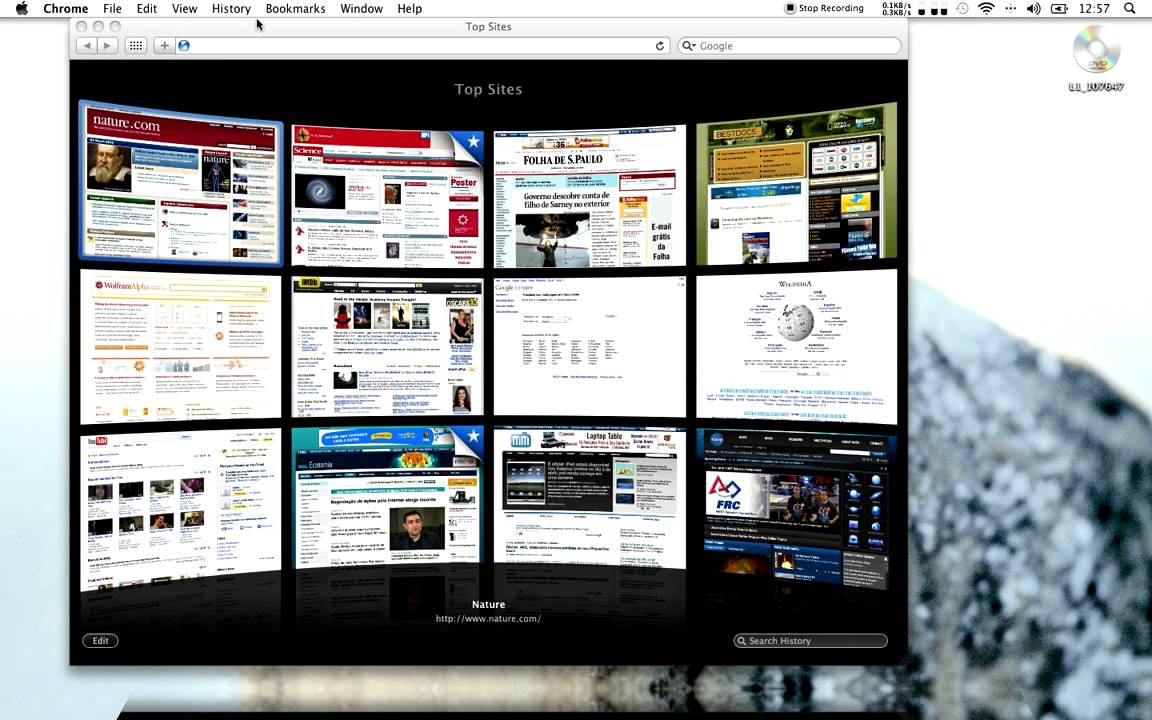This screenshot has width=1152, height=720.
Task: Open the Wi-Fi status menu
Action: pos(987,9)
